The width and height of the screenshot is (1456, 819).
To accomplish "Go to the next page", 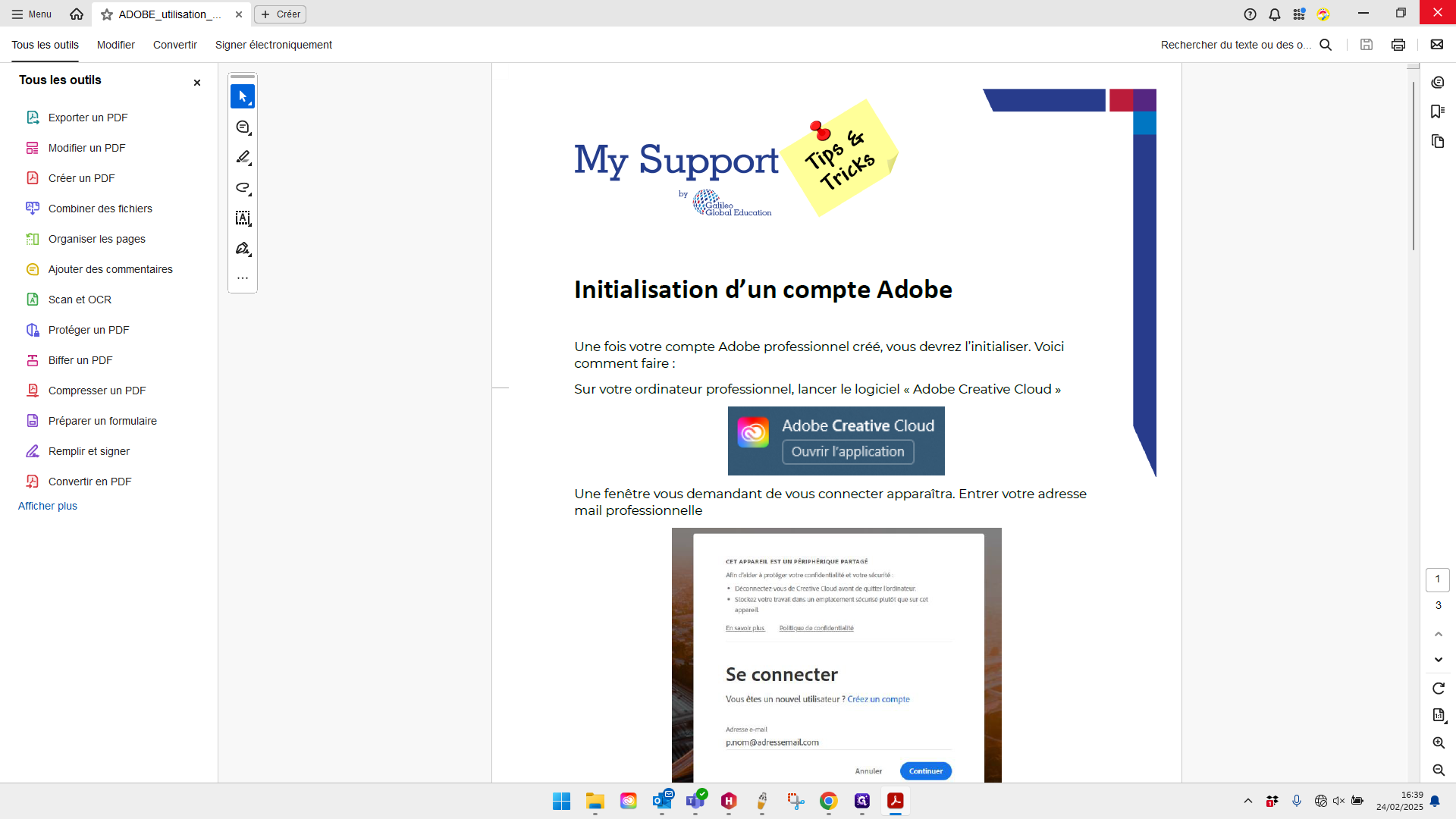I will click(x=1439, y=660).
